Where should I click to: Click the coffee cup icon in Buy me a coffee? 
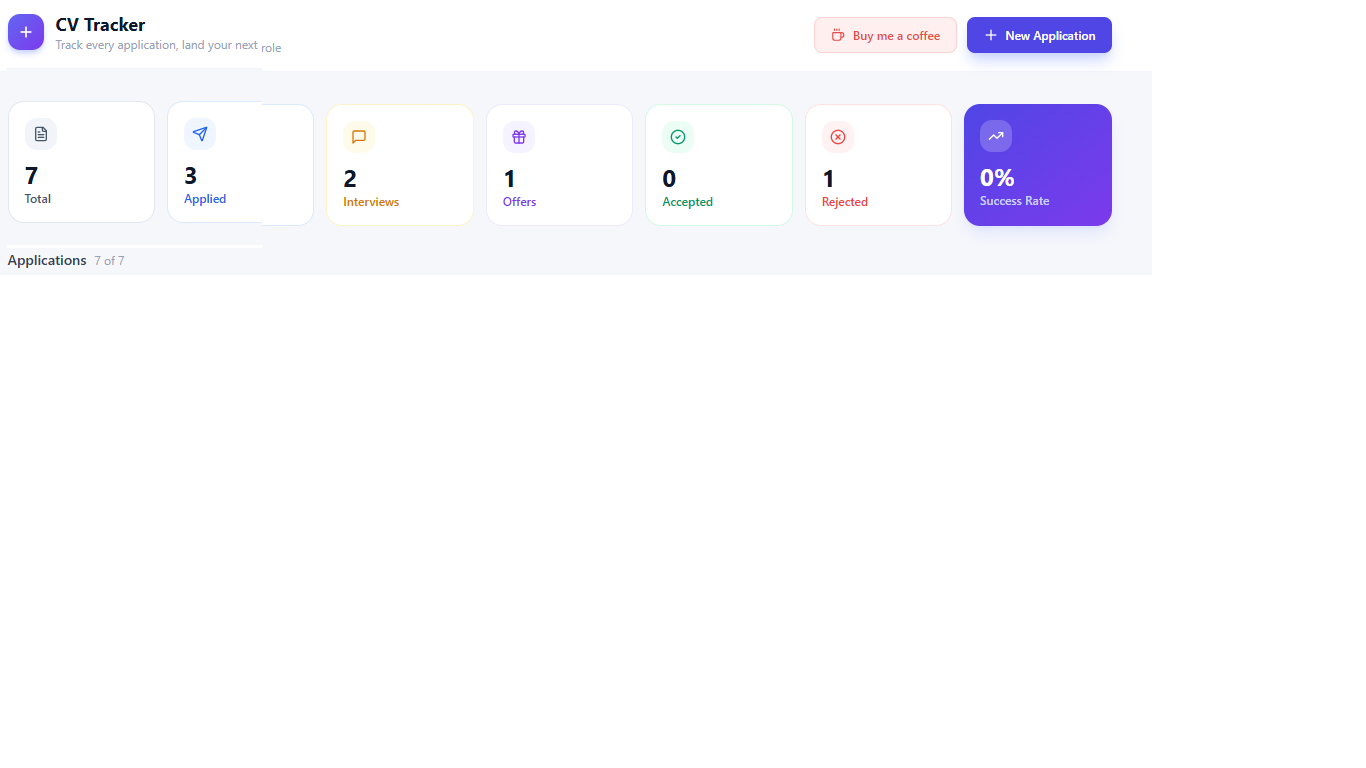pos(838,35)
